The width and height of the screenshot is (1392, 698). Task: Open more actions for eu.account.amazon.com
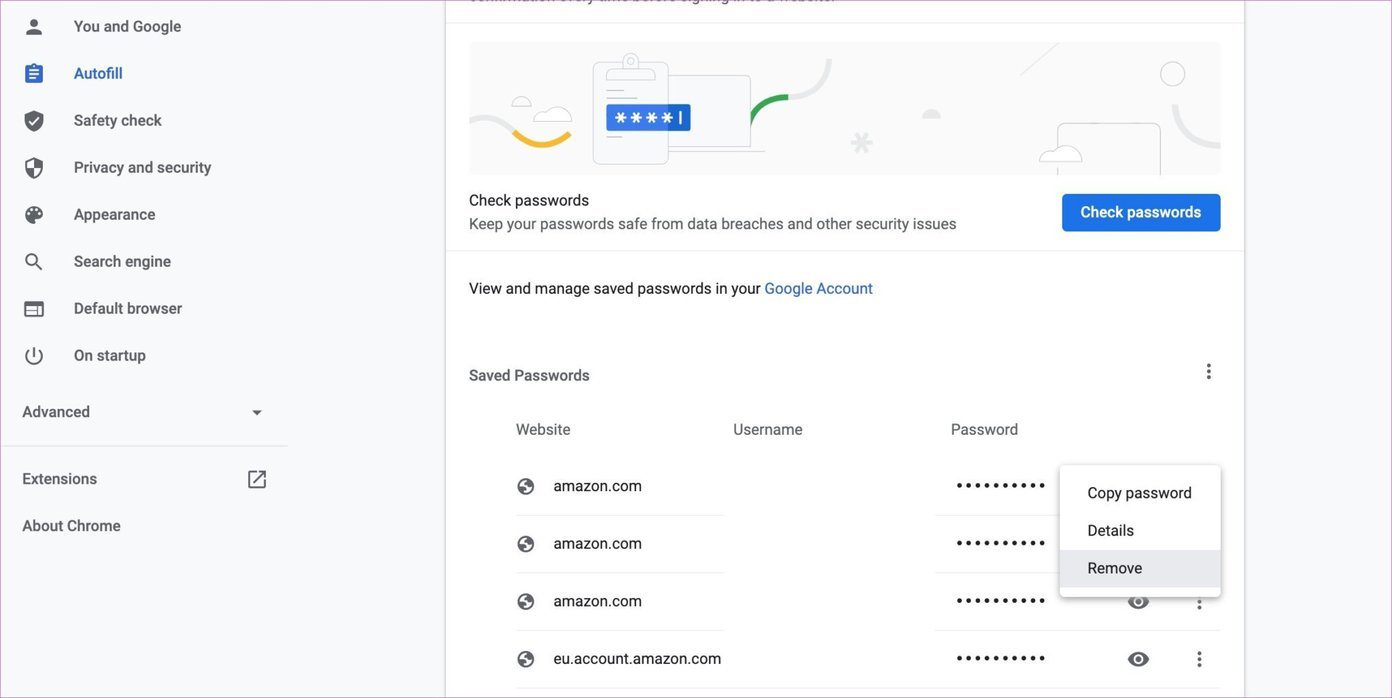click(x=1200, y=659)
